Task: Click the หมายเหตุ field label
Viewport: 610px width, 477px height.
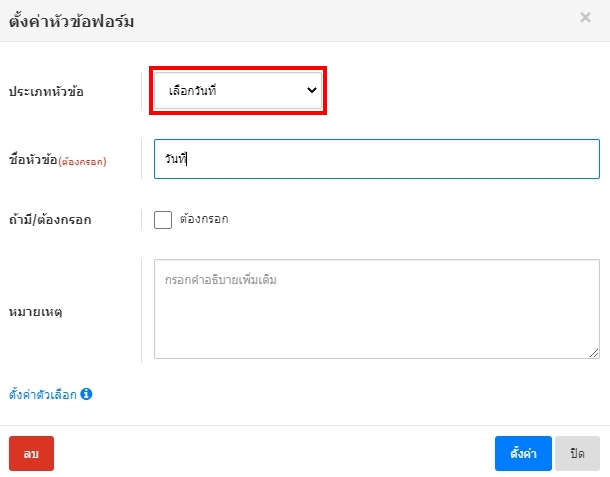Action: tap(36, 312)
